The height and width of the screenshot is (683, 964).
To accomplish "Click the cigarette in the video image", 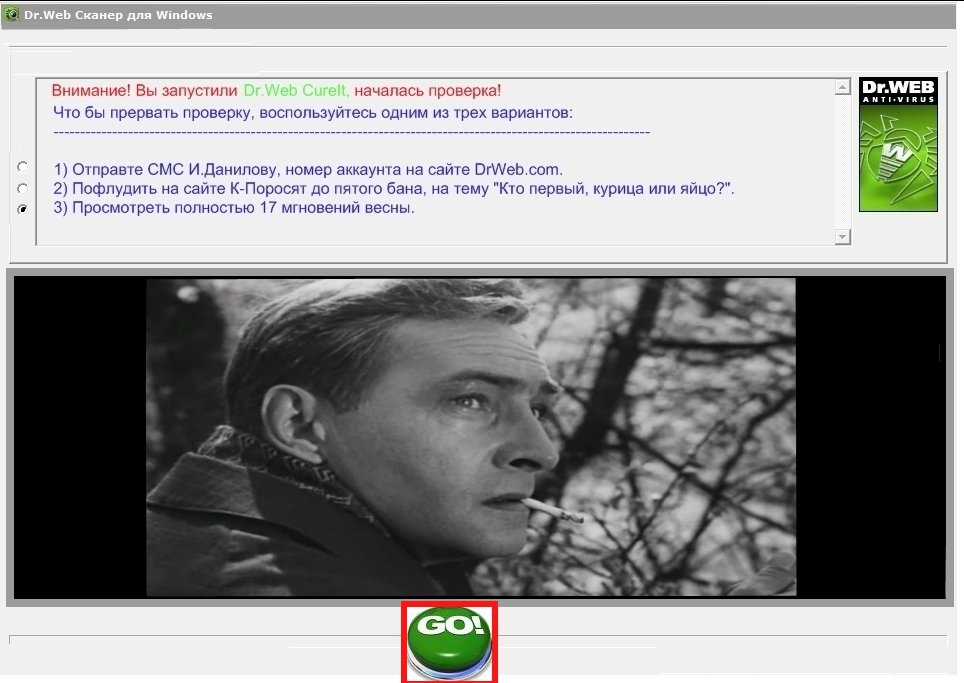I will [x=553, y=511].
